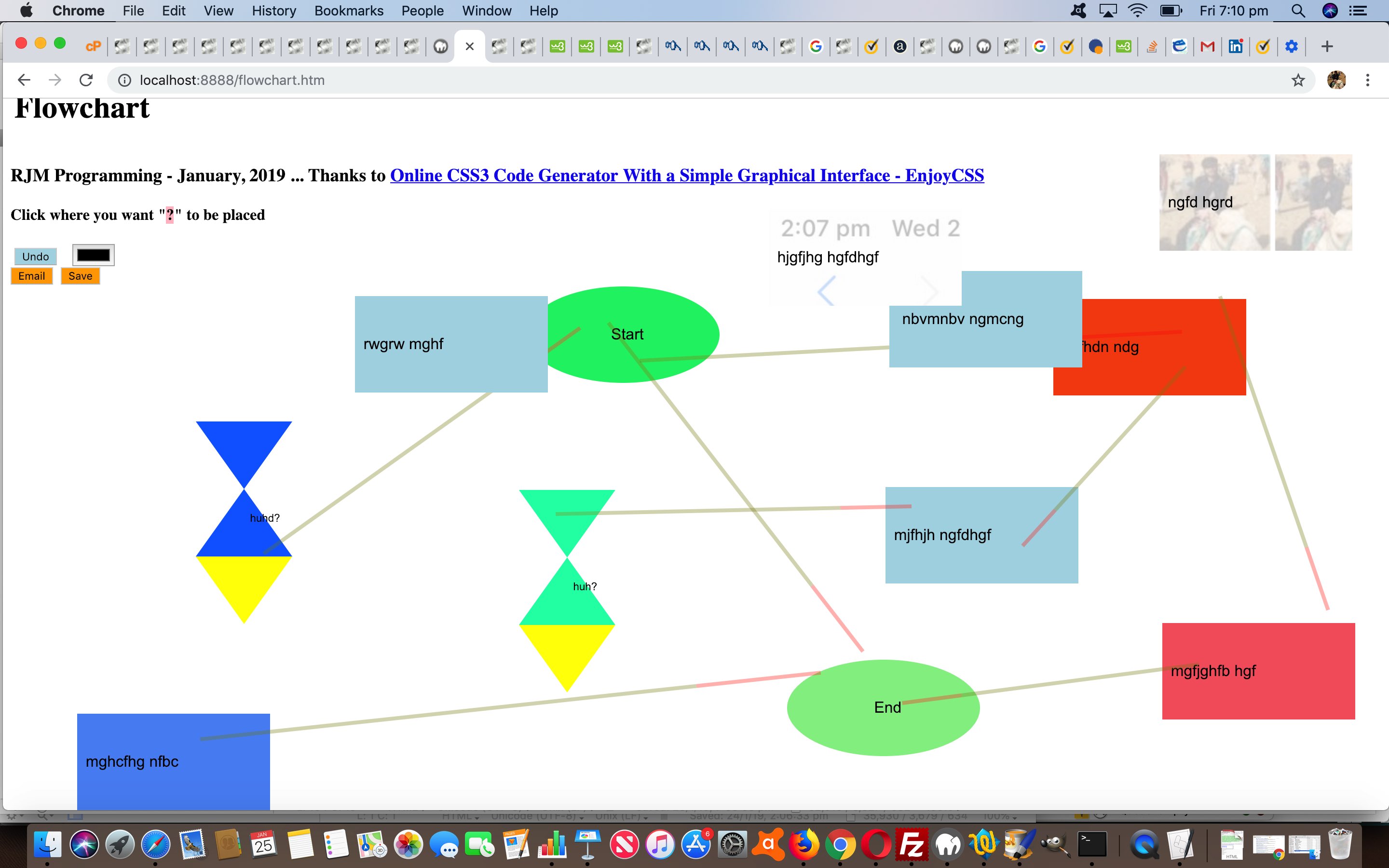Open the Bookmarks menu

pyautogui.click(x=348, y=10)
